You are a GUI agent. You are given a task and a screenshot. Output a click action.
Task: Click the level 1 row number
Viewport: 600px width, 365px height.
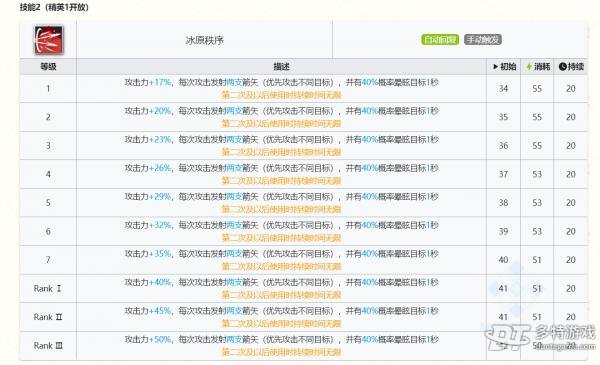48,88
